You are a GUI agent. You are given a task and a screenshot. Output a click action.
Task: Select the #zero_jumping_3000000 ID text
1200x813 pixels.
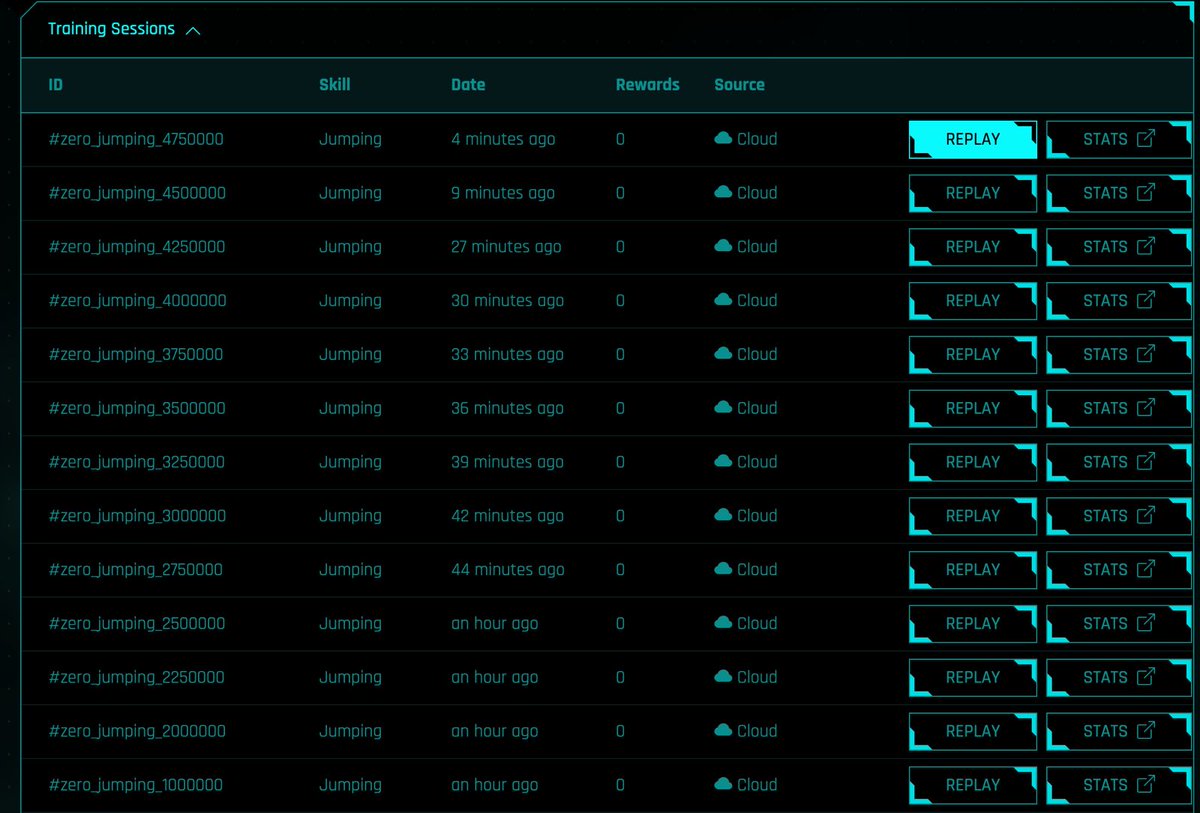[x=137, y=516]
